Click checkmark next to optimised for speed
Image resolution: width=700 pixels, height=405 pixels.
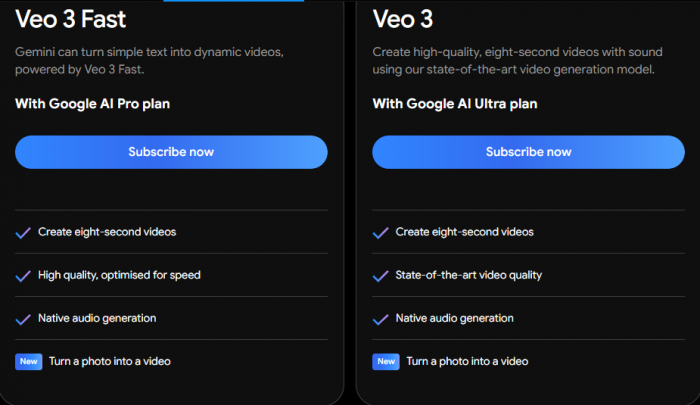[x=23, y=276]
